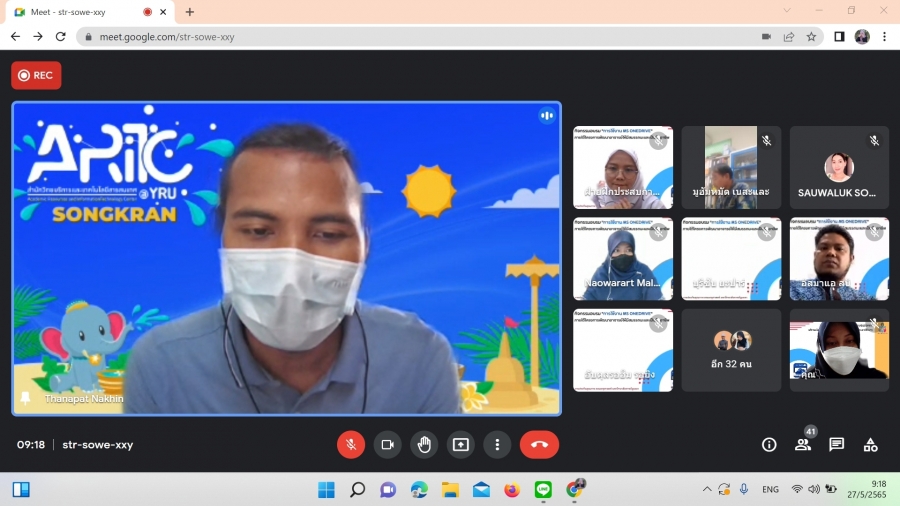This screenshot has height=506, width=900.
Task: Select the SAUWALUK SO... participant tile
Action: (x=839, y=167)
